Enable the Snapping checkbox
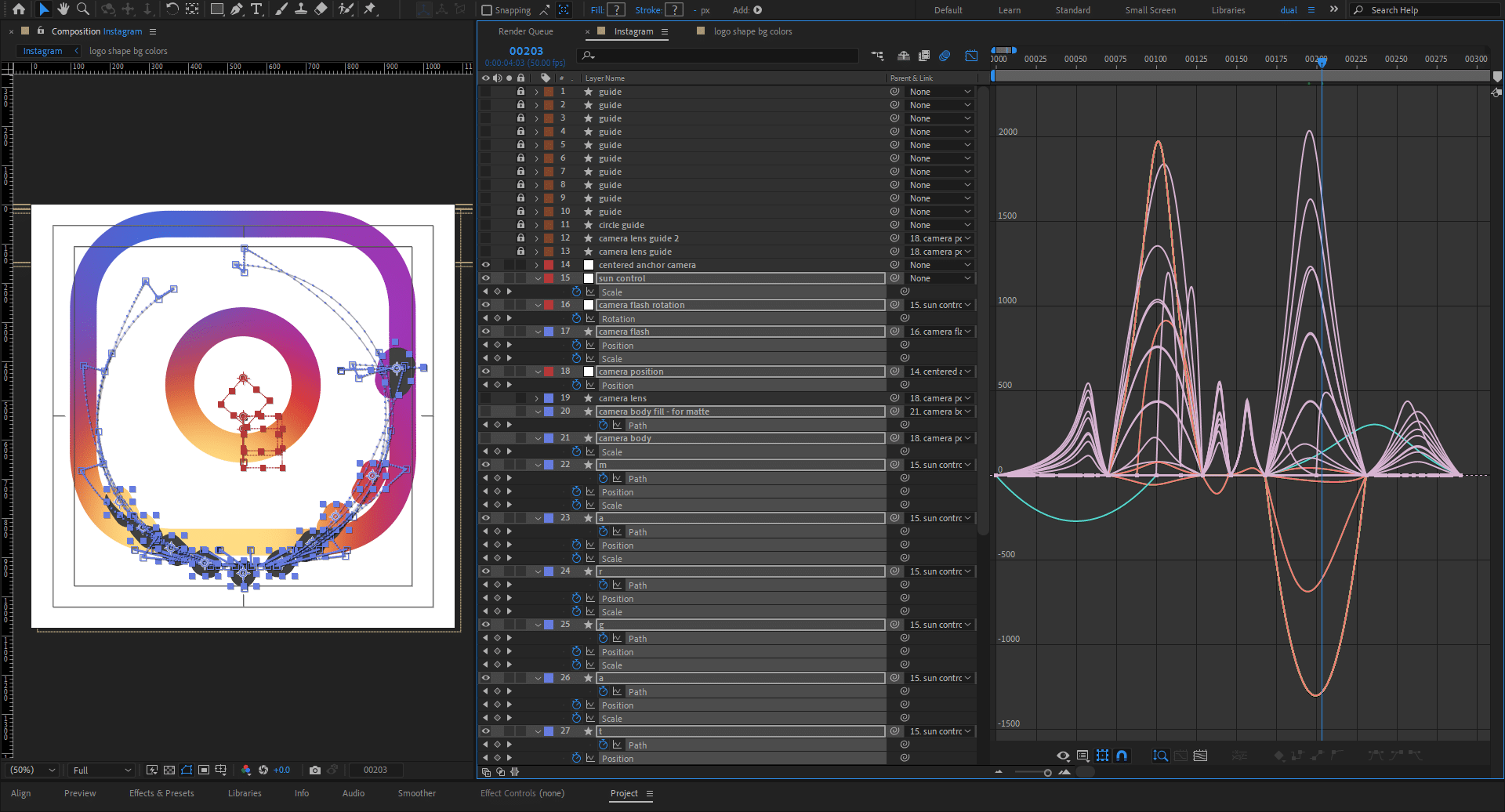The width and height of the screenshot is (1505, 812). pos(487,10)
